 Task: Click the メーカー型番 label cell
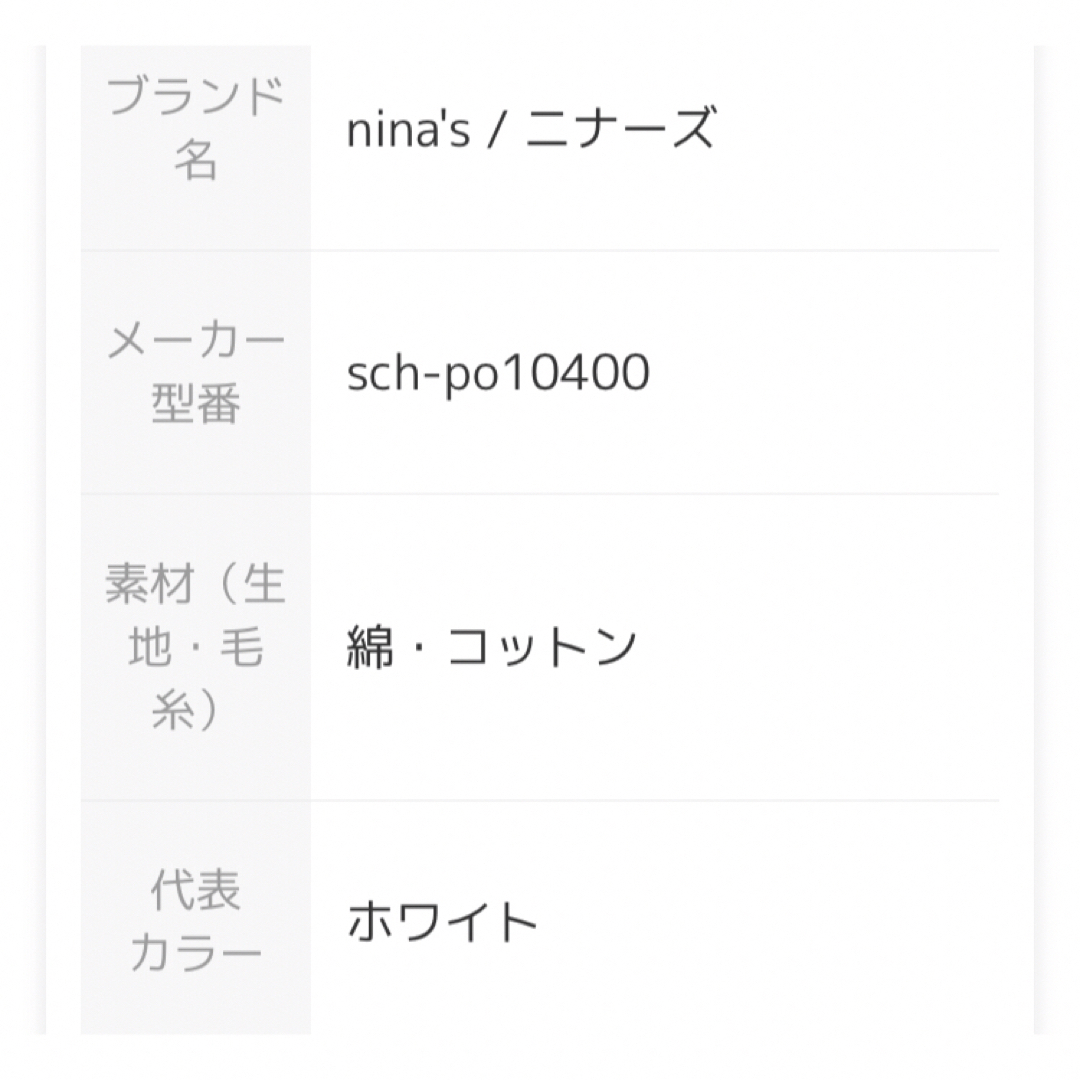[196, 372]
